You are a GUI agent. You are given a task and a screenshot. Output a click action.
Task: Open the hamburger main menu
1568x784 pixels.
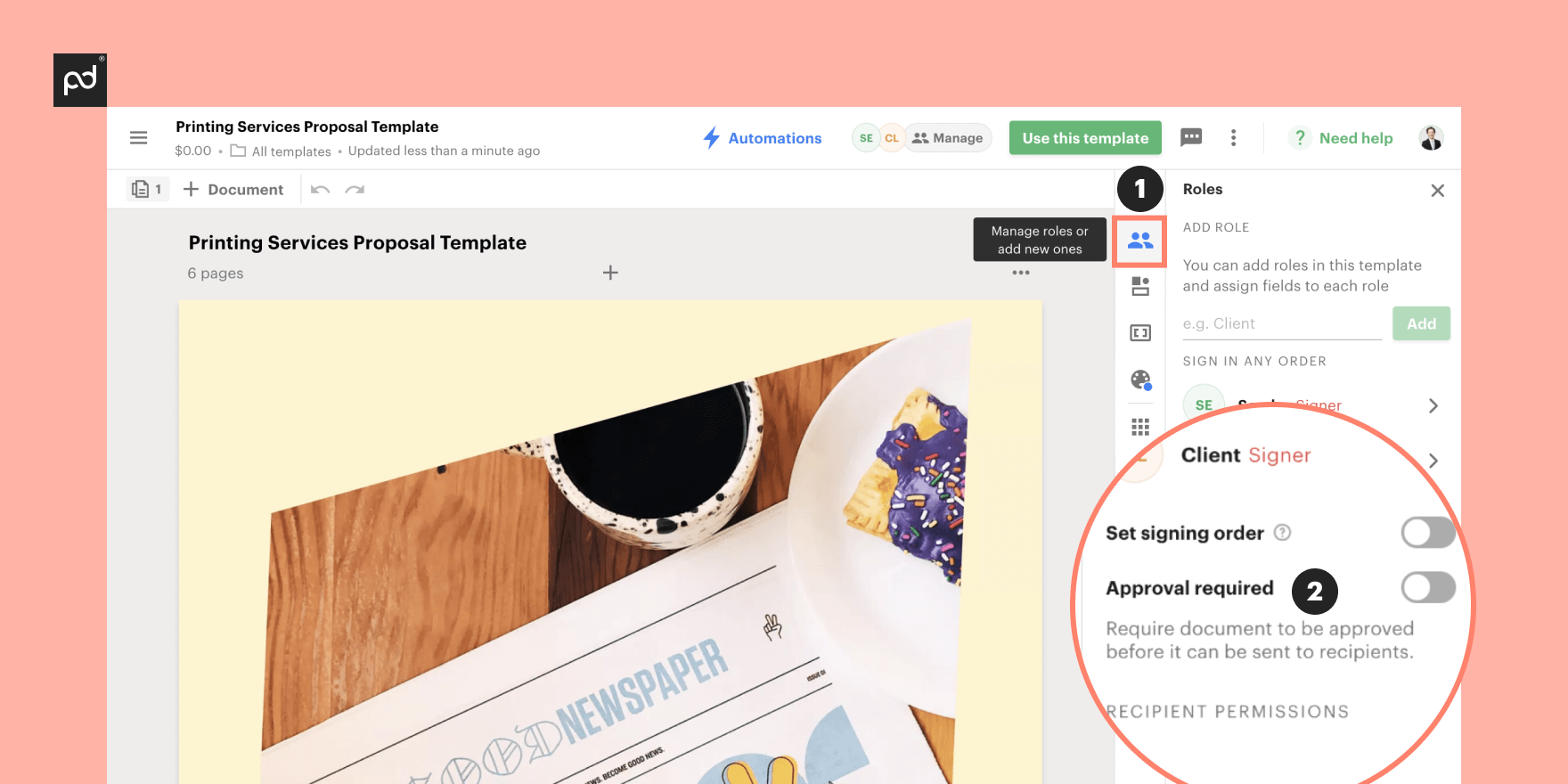point(138,138)
